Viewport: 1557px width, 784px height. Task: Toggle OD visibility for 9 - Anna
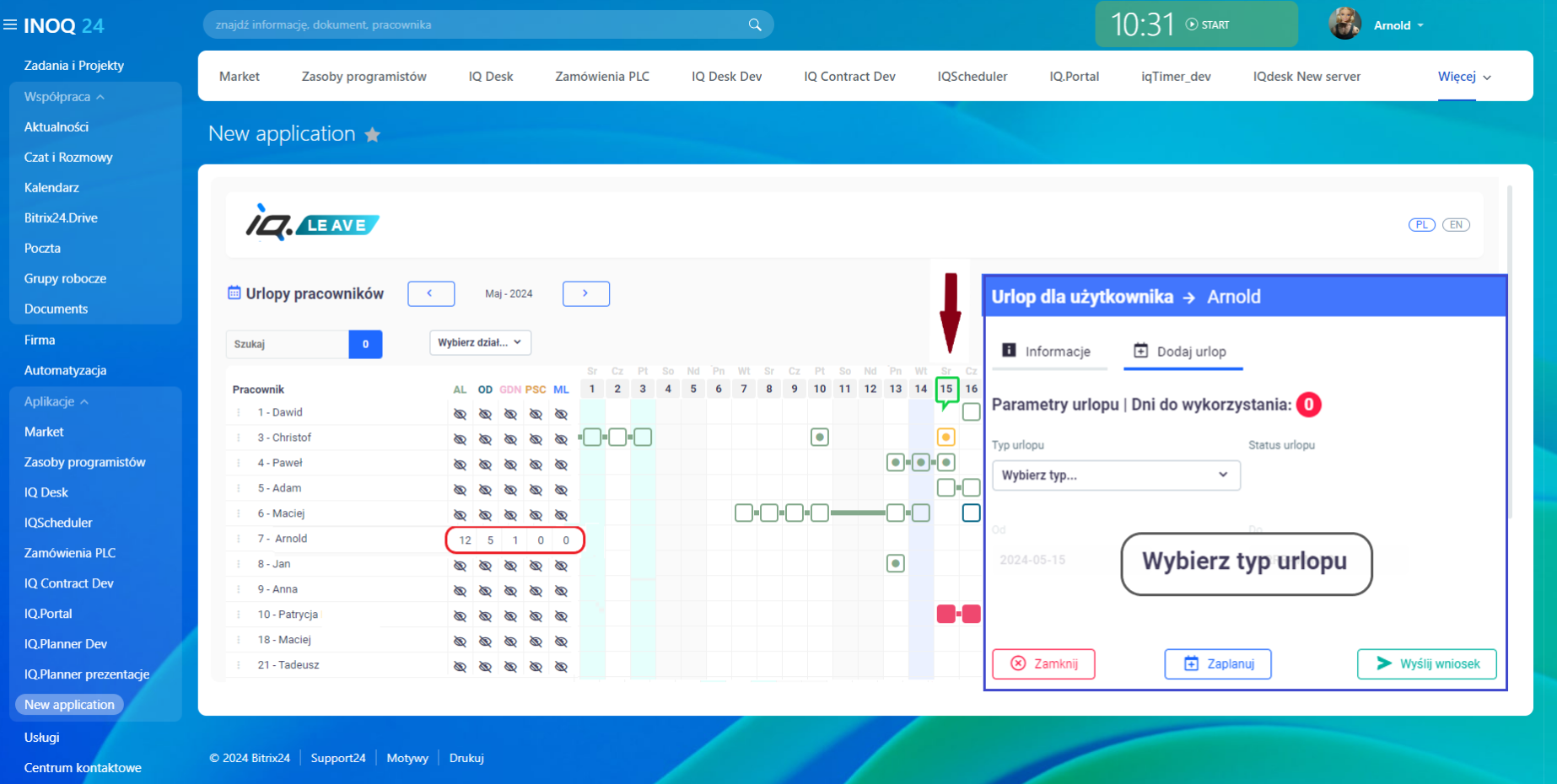pyautogui.click(x=485, y=591)
